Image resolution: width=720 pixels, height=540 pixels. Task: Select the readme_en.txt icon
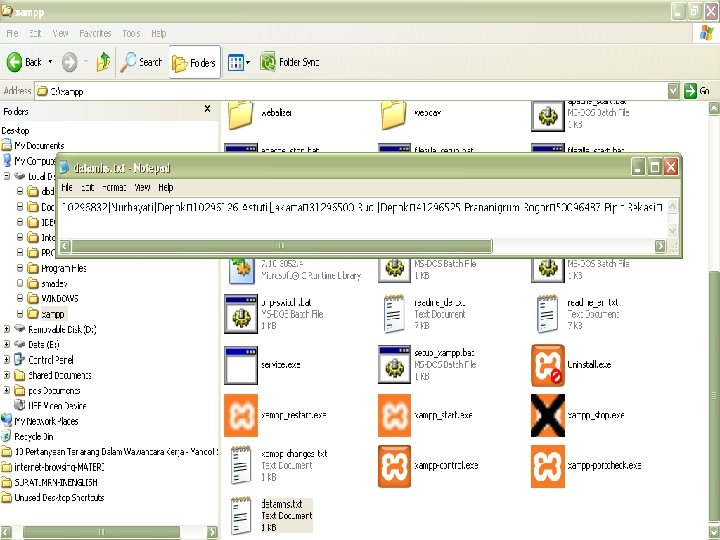point(547,314)
